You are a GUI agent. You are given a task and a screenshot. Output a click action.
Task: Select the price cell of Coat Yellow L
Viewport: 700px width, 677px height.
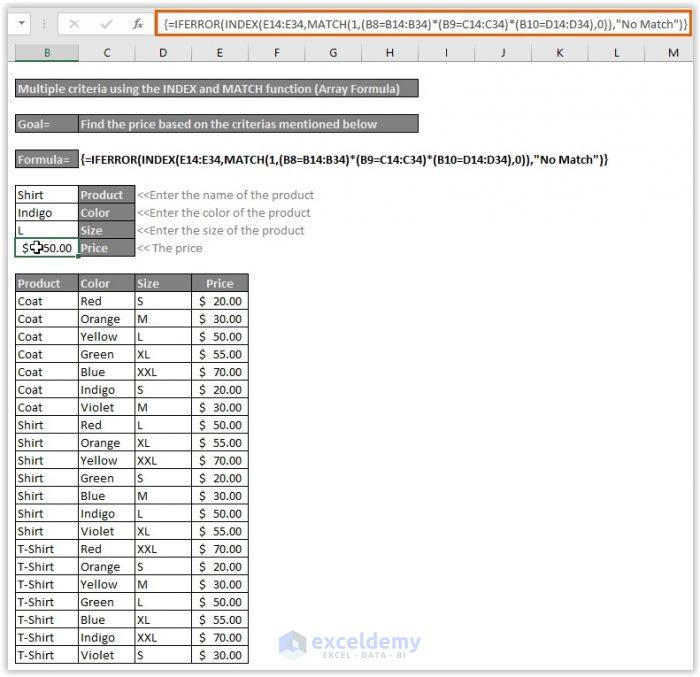pyautogui.click(x=220, y=336)
